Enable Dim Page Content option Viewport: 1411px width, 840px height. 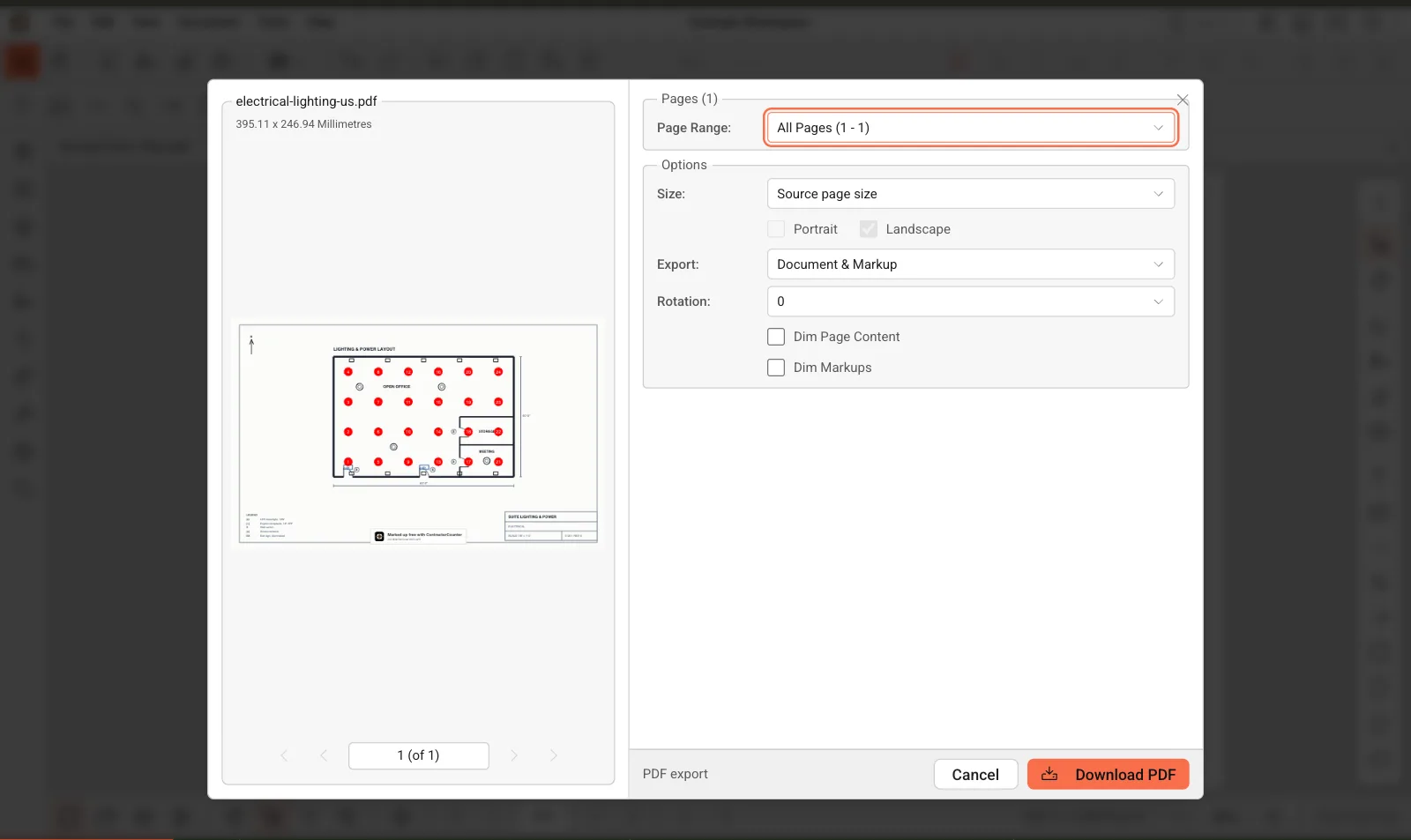[776, 337]
